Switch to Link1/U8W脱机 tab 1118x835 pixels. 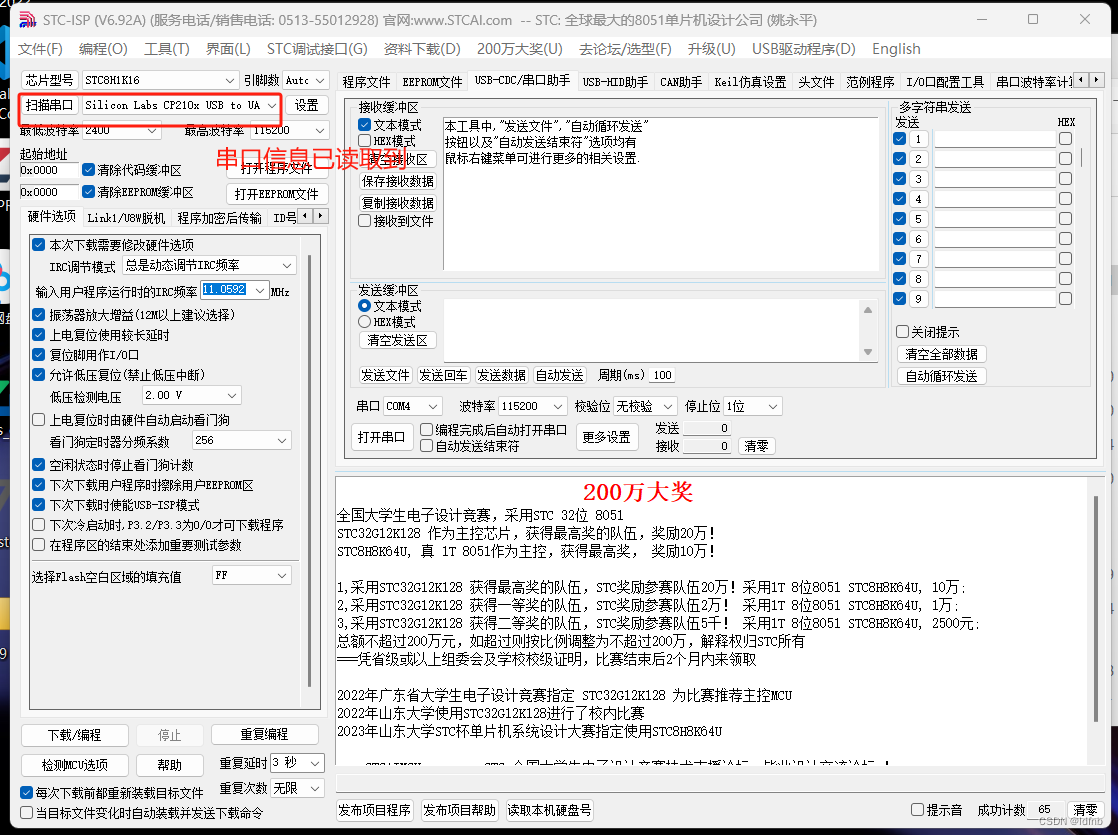(126, 217)
